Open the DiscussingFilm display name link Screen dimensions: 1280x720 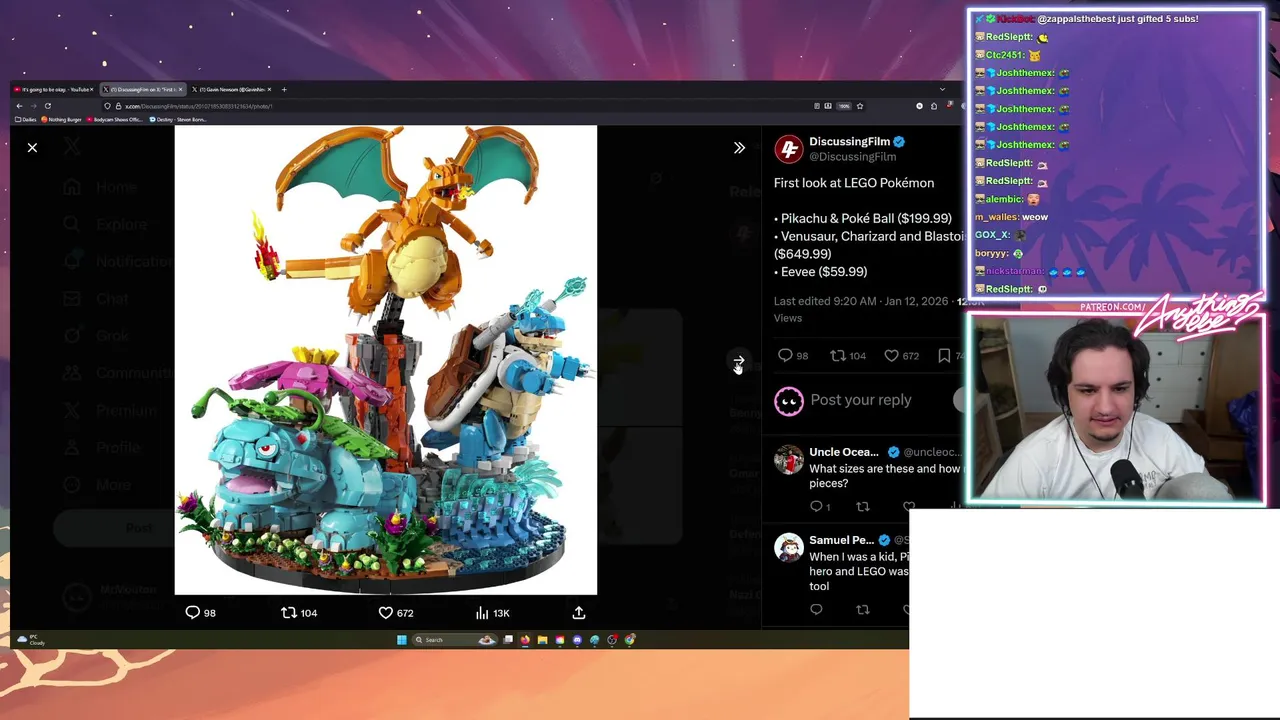[849, 142]
